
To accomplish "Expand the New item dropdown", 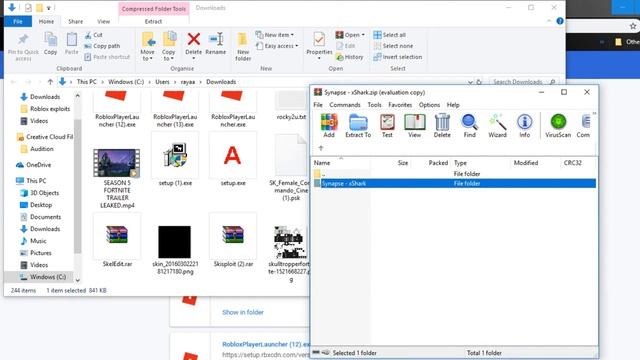I will click(x=275, y=35).
